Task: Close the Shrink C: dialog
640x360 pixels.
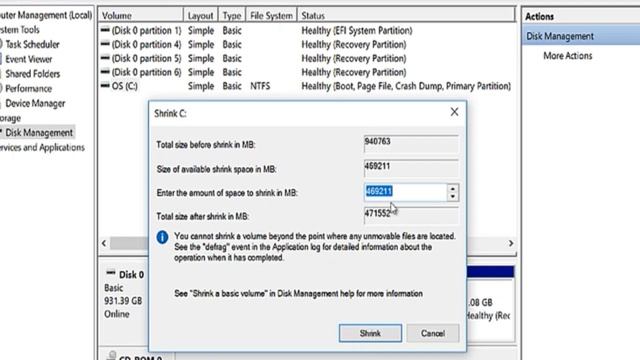Action: click(x=454, y=112)
